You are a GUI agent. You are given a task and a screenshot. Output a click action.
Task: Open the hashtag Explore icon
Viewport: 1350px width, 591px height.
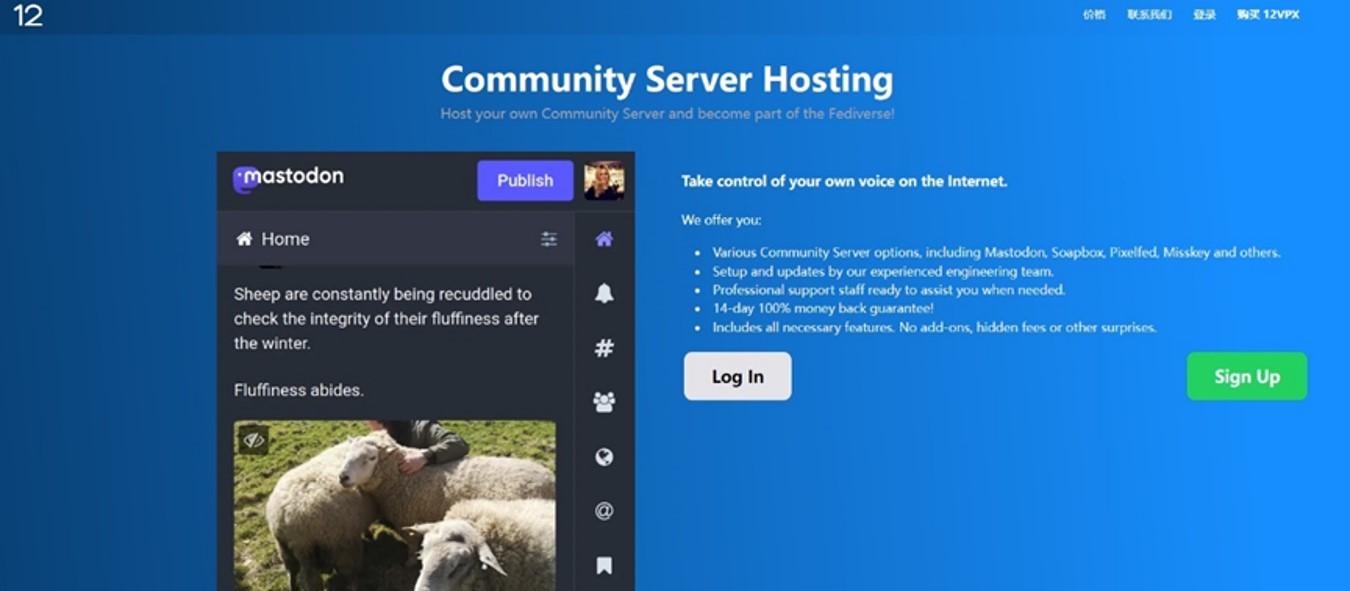[604, 348]
